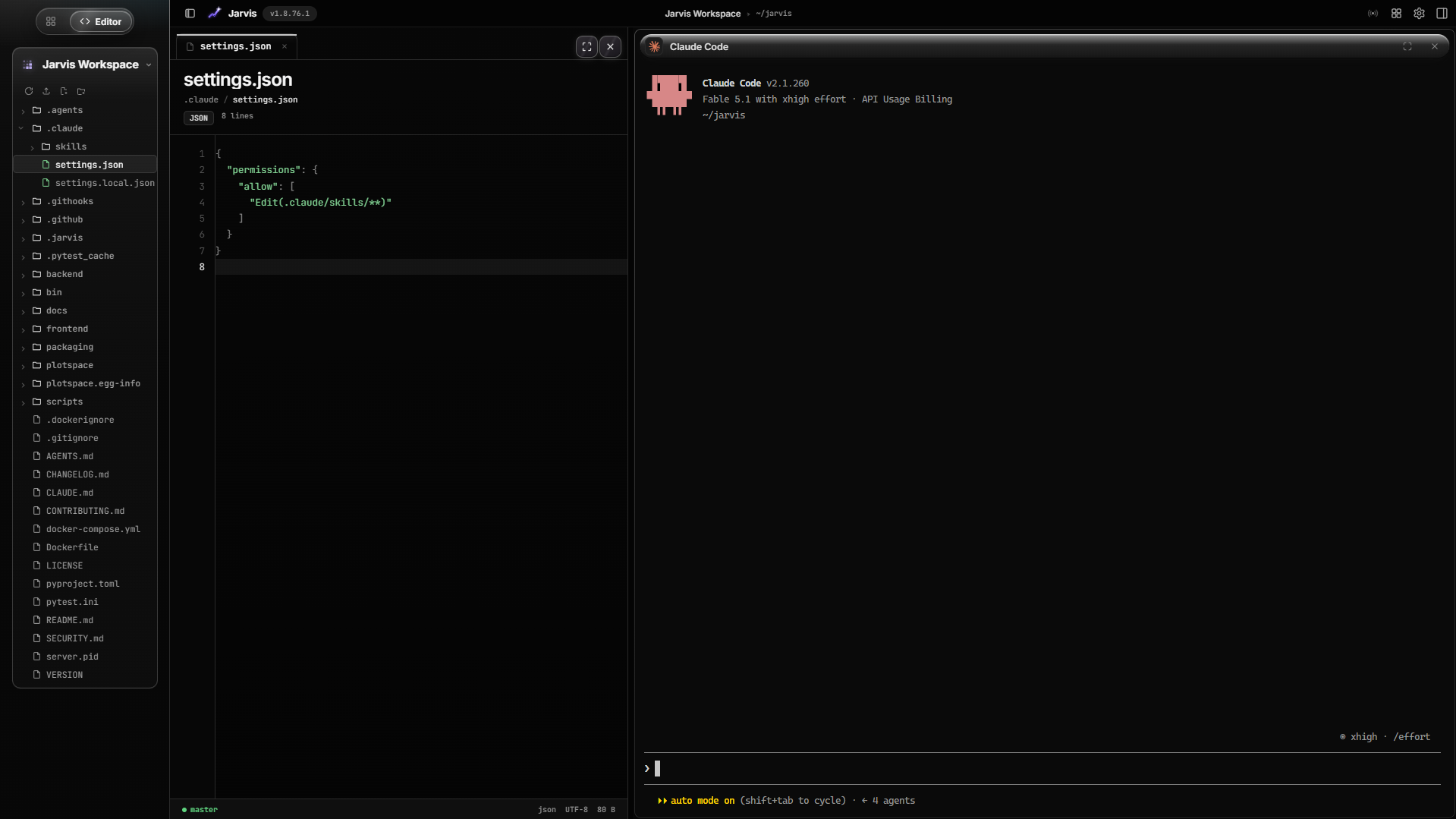Screen dimensions: 1456x819
Task: Click the json language status entry
Action: (547, 810)
